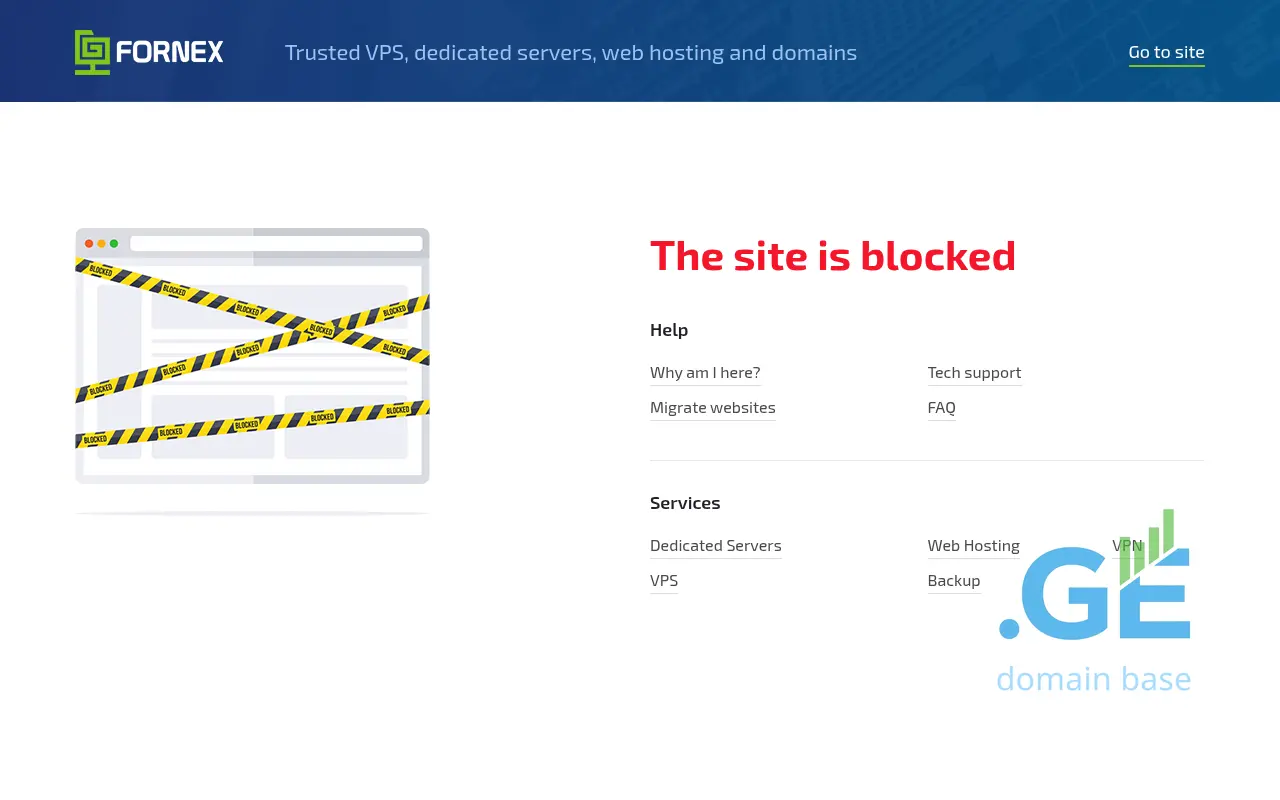Click the domain base caption text
This screenshot has height=800, width=1280.
1093,679
